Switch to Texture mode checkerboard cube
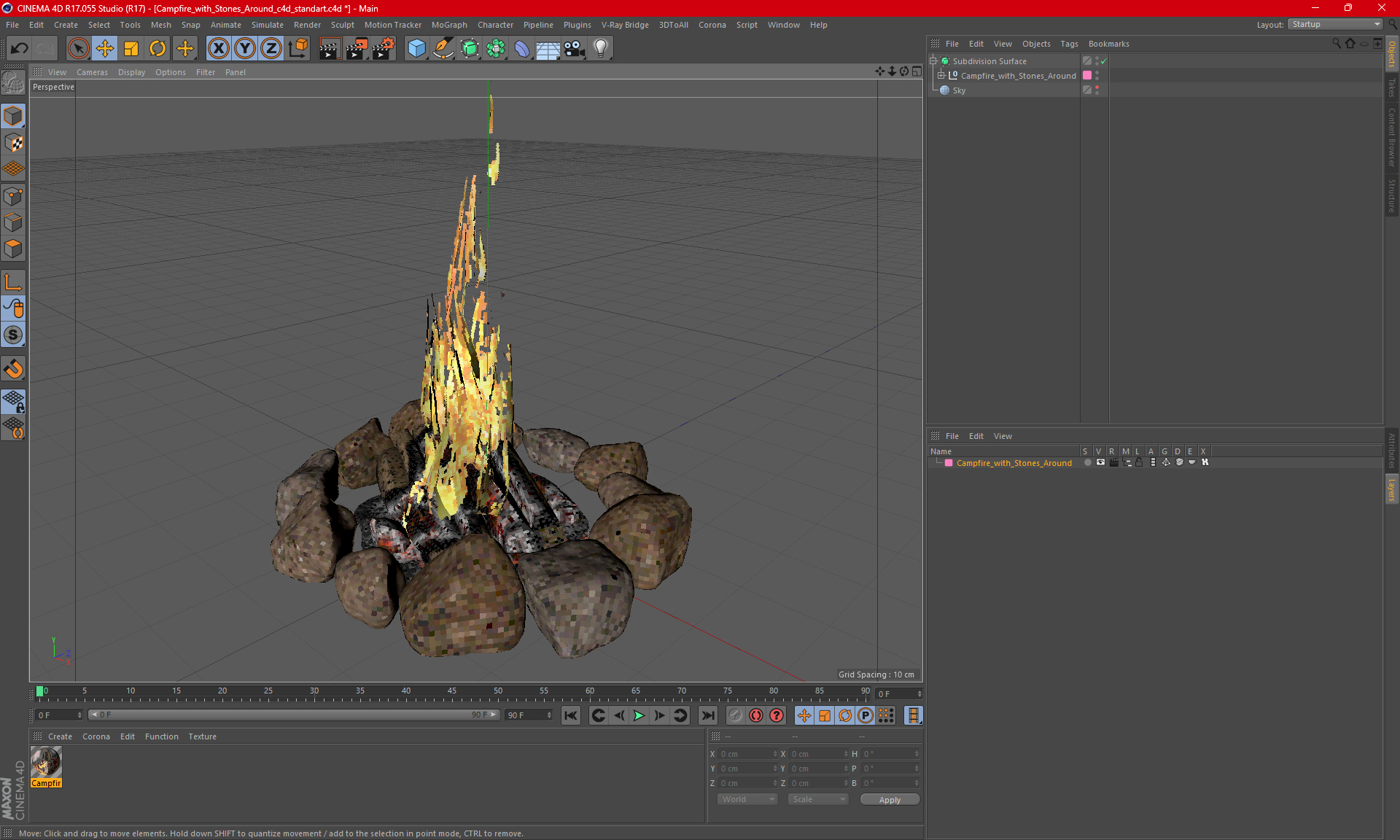 tap(13, 143)
